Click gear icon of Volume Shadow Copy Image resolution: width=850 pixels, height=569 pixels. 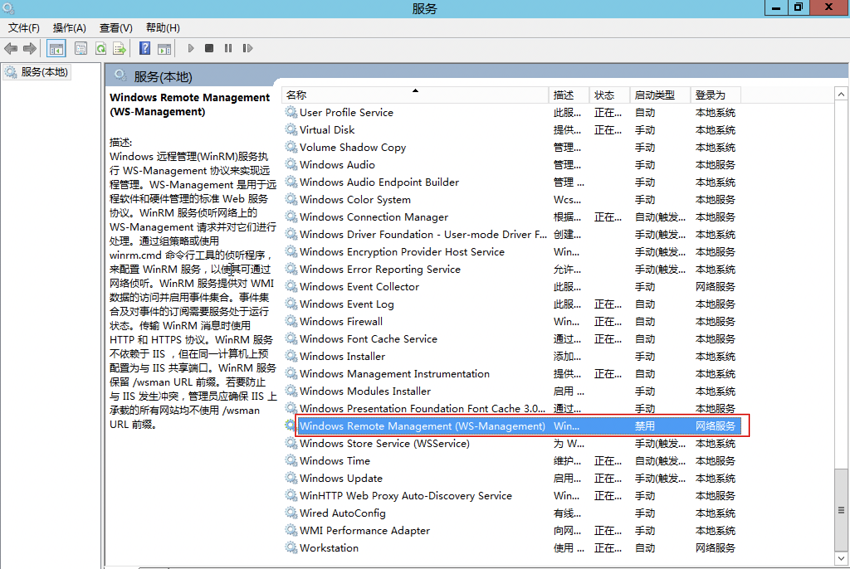click(x=291, y=147)
